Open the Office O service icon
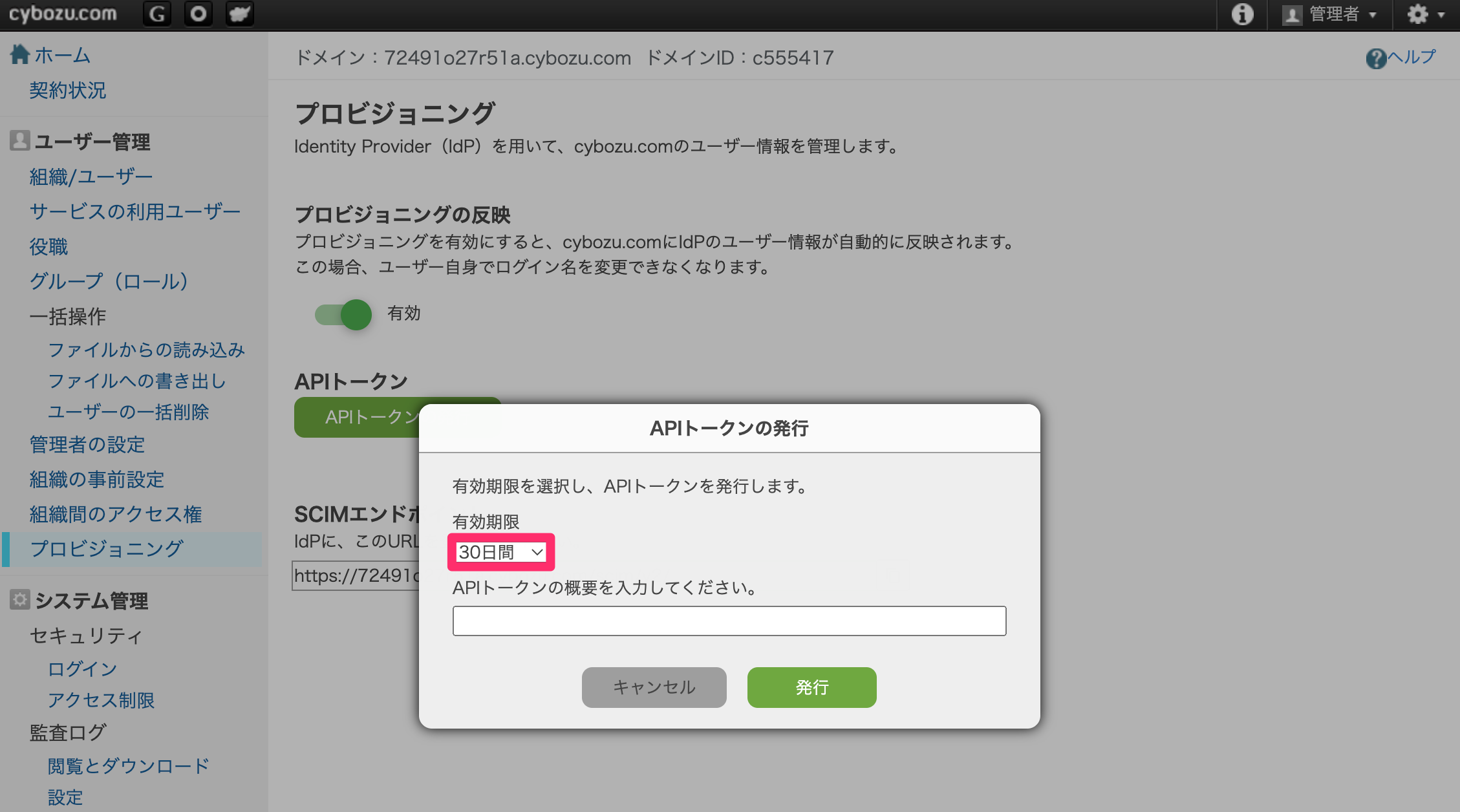Image resolution: width=1460 pixels, height=812 pixels. [x=199, y=14]
